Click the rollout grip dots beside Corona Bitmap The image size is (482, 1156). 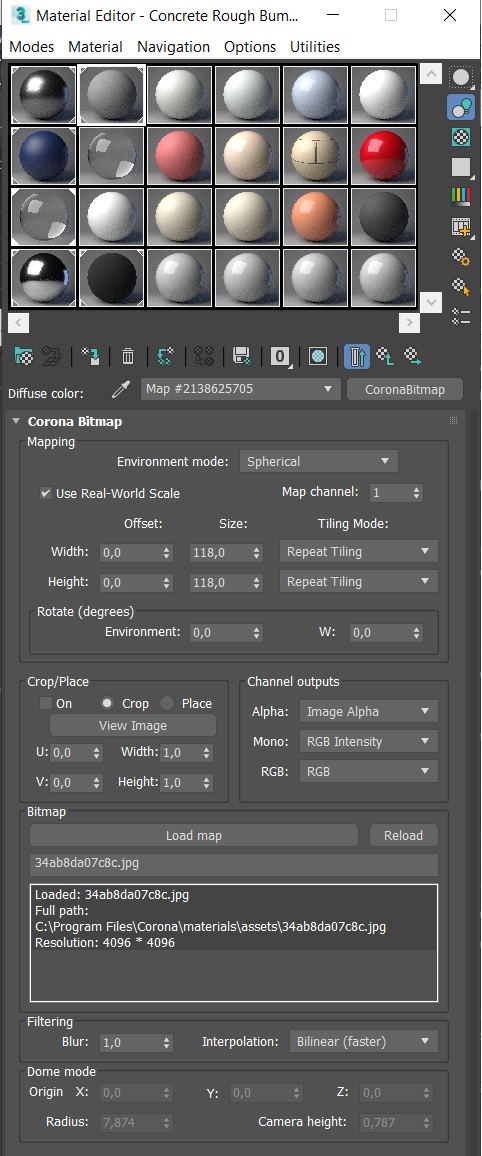pyautogui.click(x=454, y=421)
